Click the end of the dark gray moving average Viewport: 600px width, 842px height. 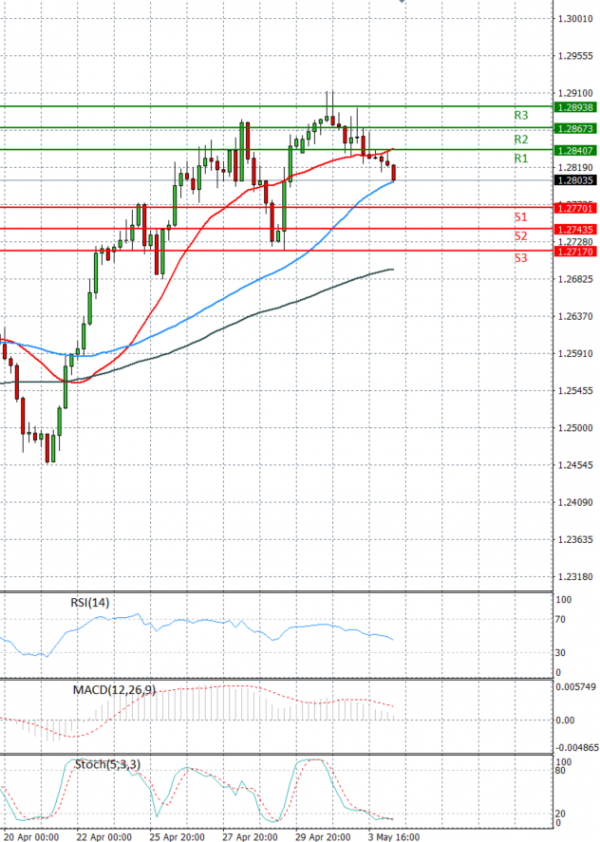(x=393, y=269)
